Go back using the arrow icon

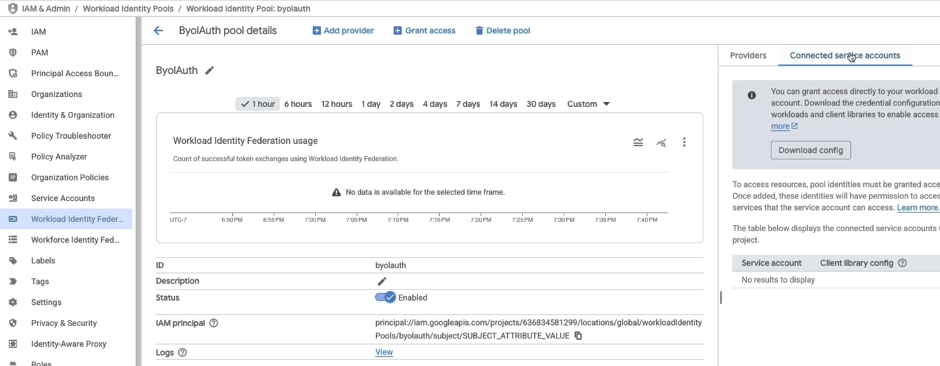pyautogui.click(x=158, y=31)
